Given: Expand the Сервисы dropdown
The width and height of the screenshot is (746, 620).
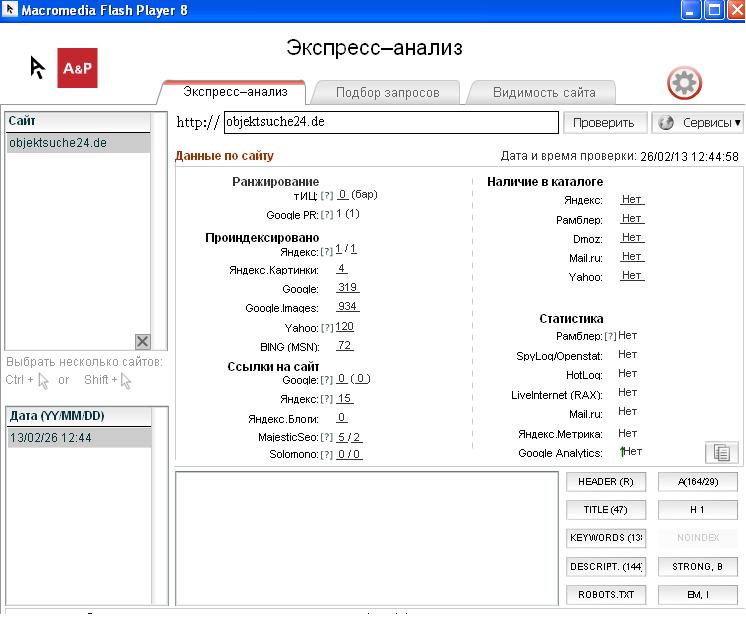Looking at the screenshot, I should tap(697, 123).
